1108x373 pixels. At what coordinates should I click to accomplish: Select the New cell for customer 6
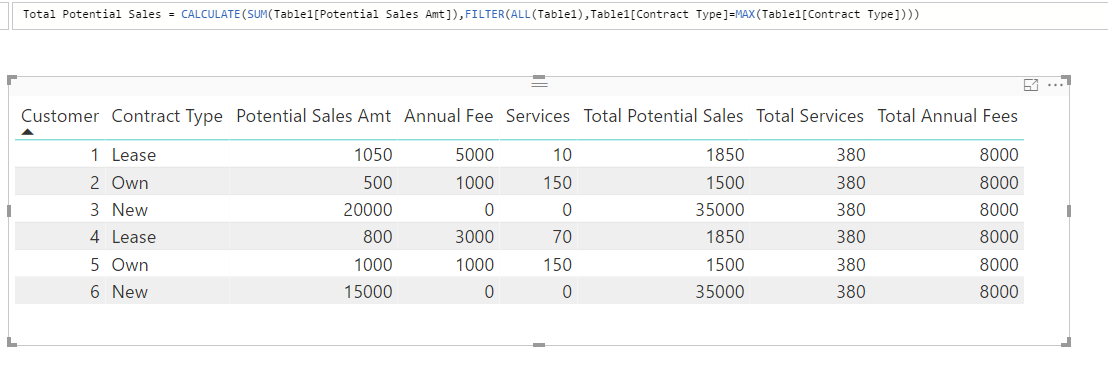click(129, 292)
